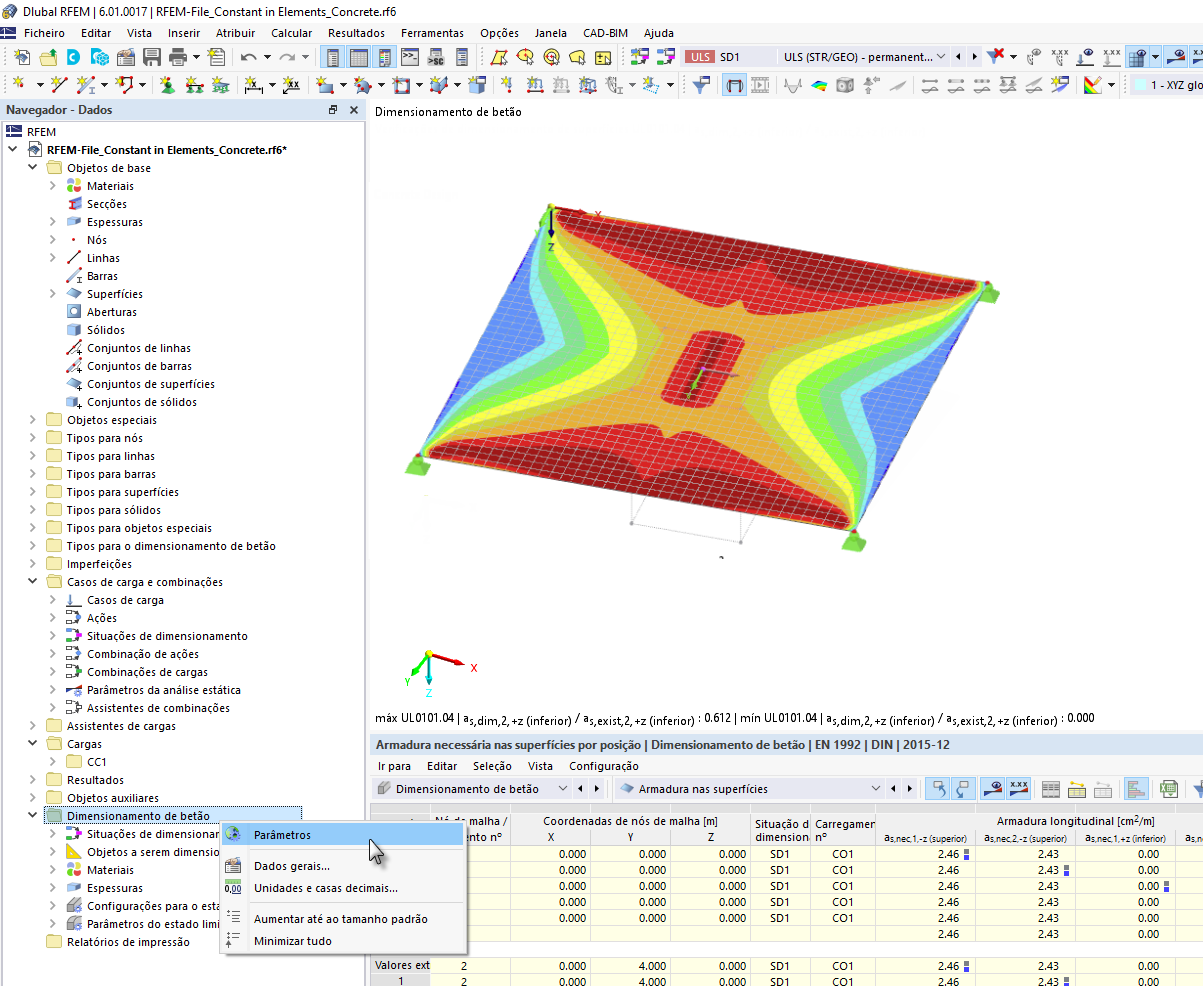The image size is (1203, 986).
Task: Open the Ficheiro menu
Action: point(44,33)
